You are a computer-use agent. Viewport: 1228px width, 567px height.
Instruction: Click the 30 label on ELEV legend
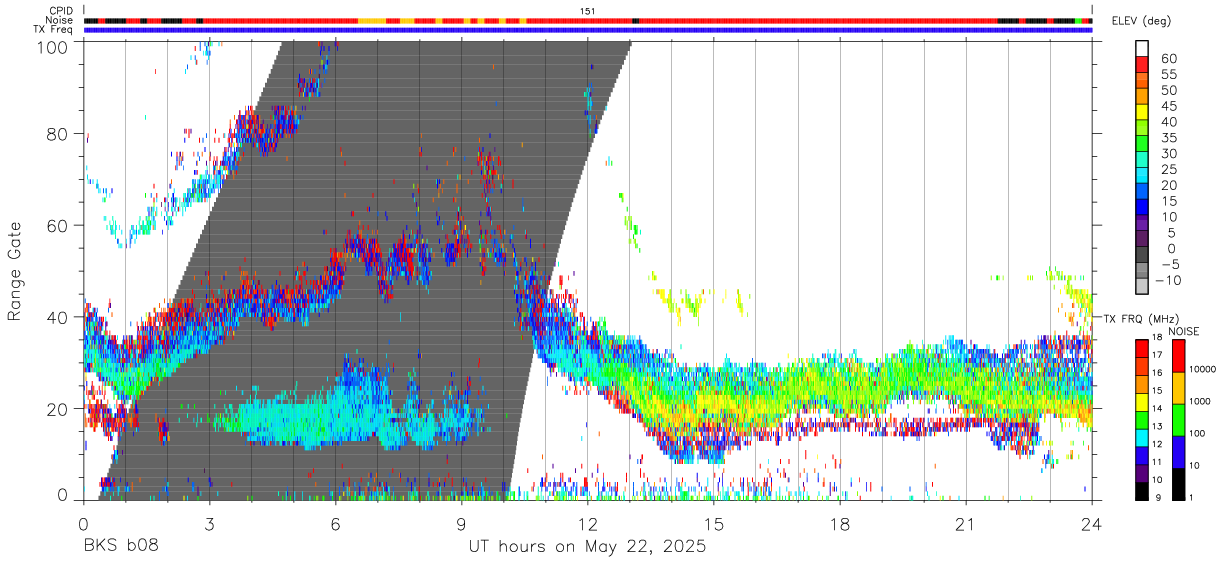pyautogui.click(x=1168, y=154)
